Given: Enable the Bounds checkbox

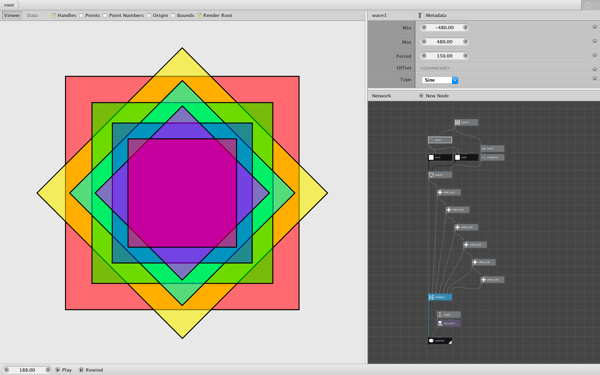Looking at the screenshot, I should (173, 15).
